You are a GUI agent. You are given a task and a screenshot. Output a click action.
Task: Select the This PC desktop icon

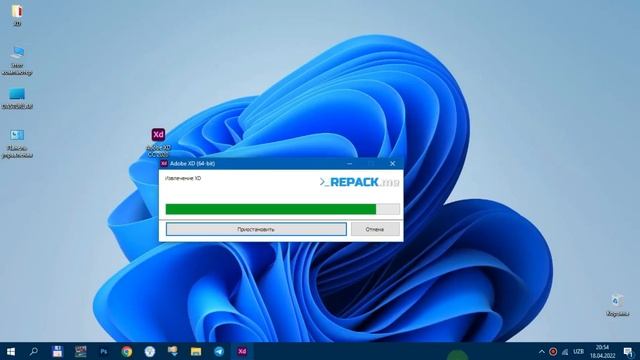17,60
